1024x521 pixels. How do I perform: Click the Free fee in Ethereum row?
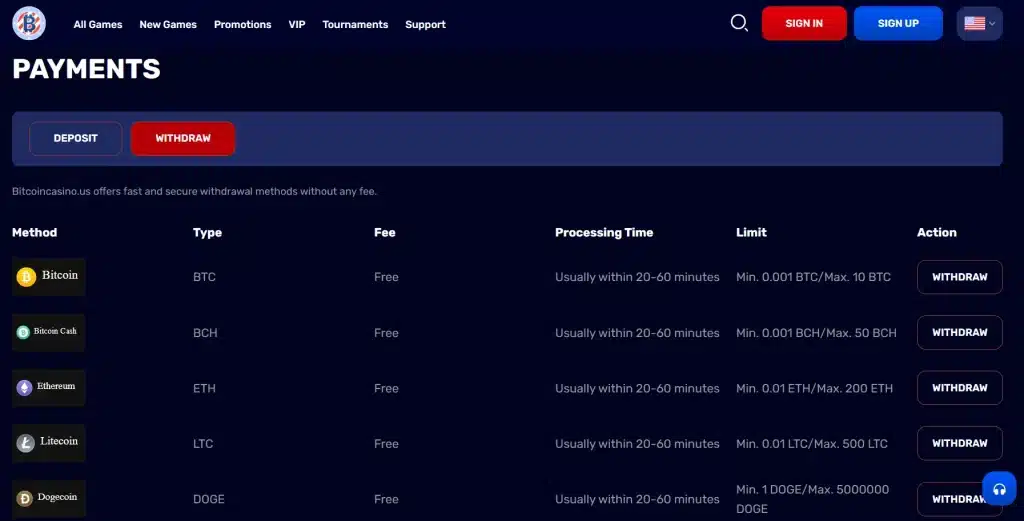click(386, 388)
